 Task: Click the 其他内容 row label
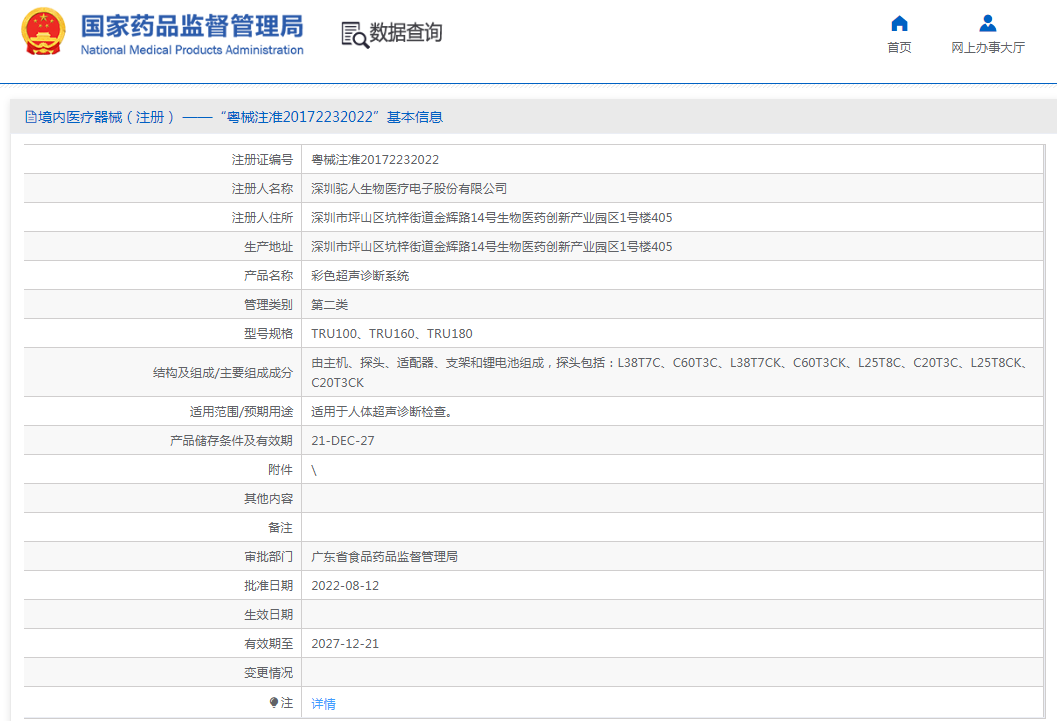coord(268,499)
